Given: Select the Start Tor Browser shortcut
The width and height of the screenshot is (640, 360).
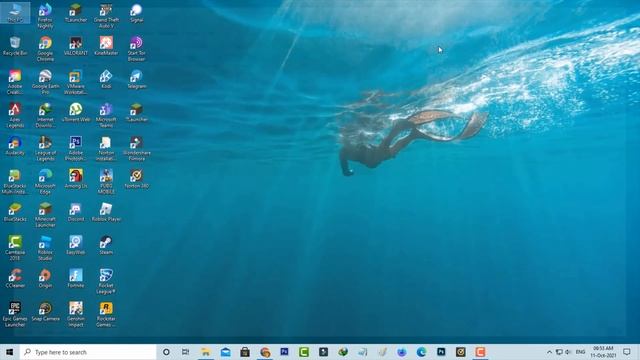Looking at the screenshot, I should (136, 49).
